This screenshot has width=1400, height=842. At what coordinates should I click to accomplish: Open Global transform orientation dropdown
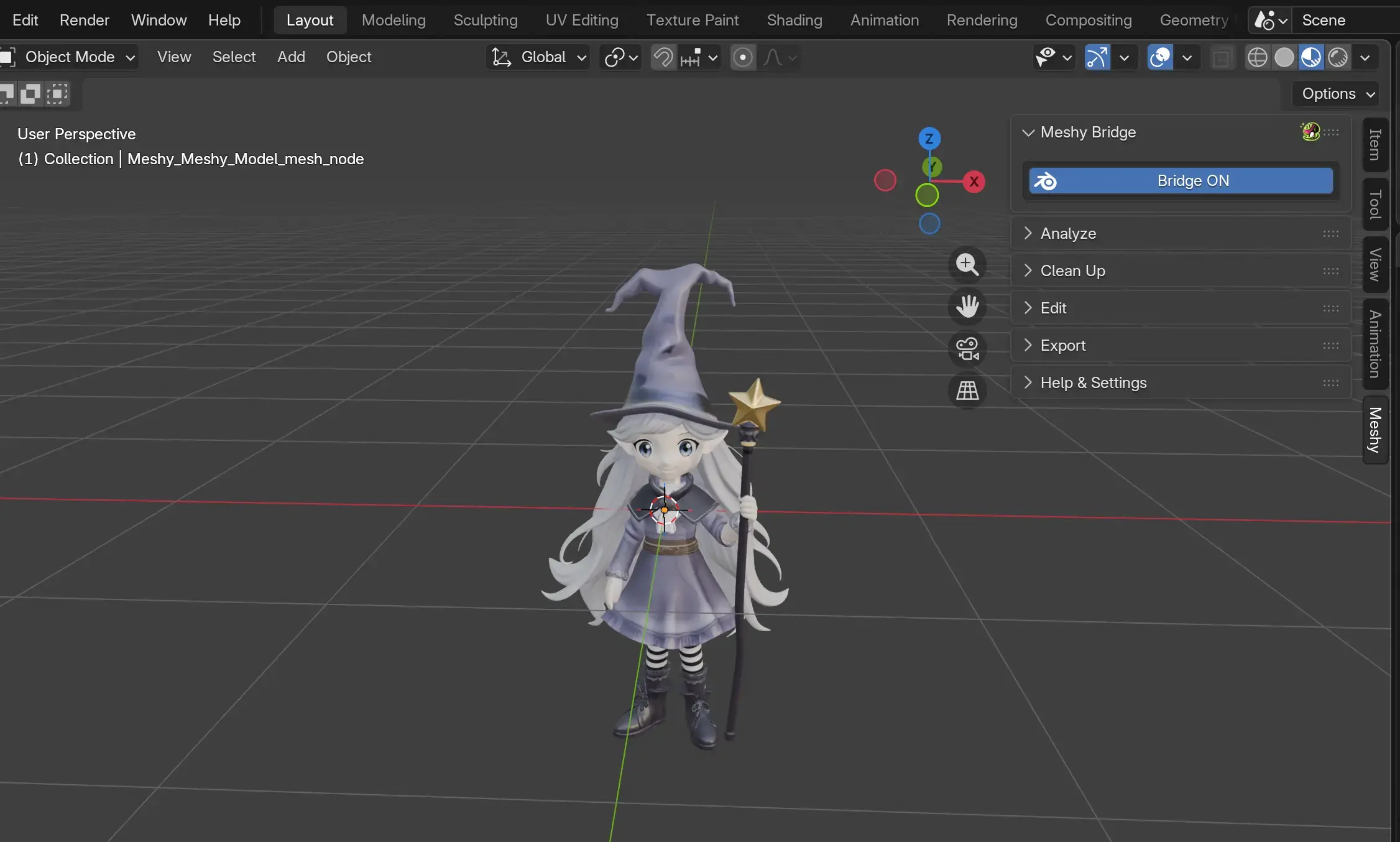tap(538, 58)
